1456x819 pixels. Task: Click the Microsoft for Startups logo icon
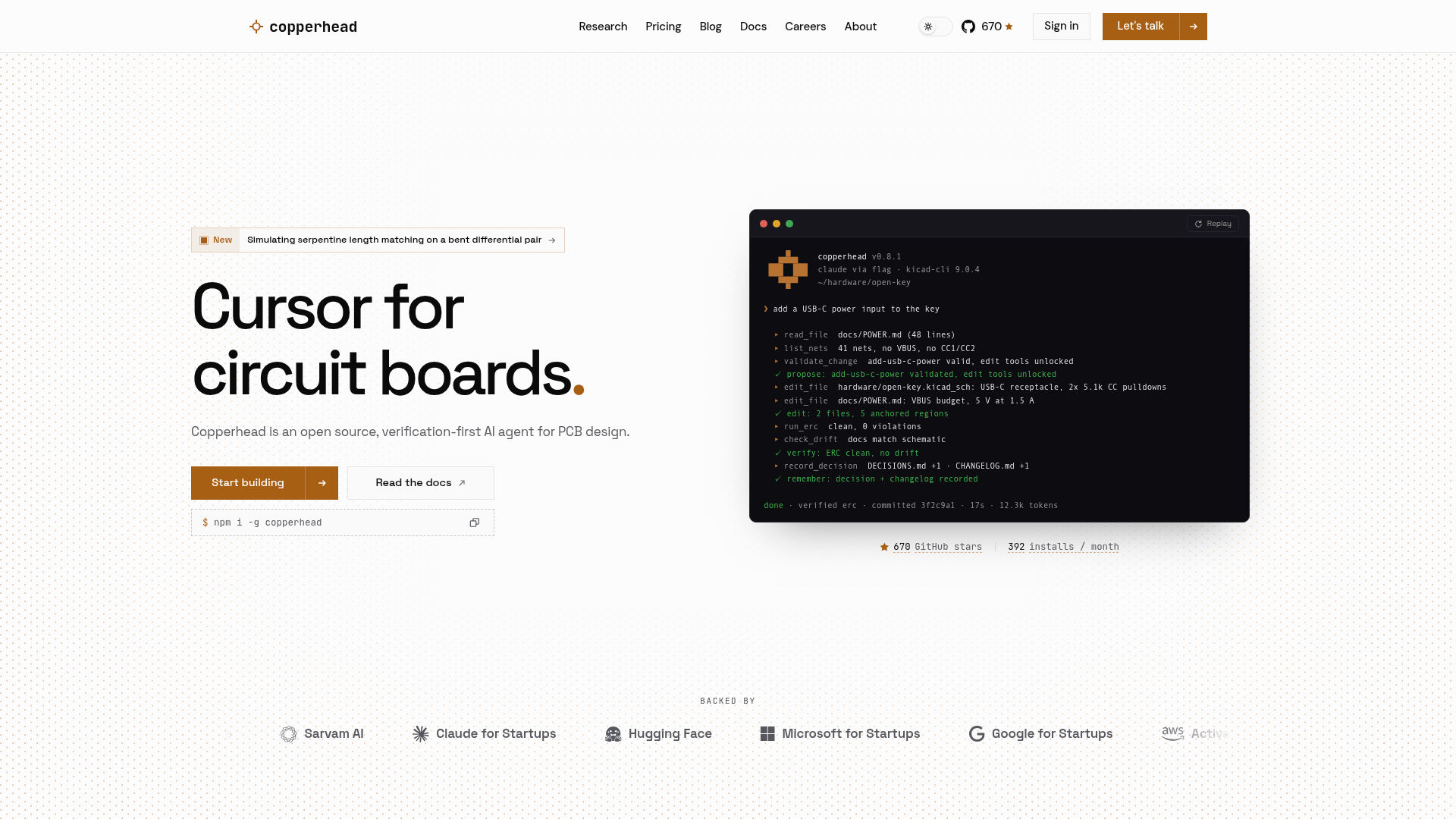point(767,734)
